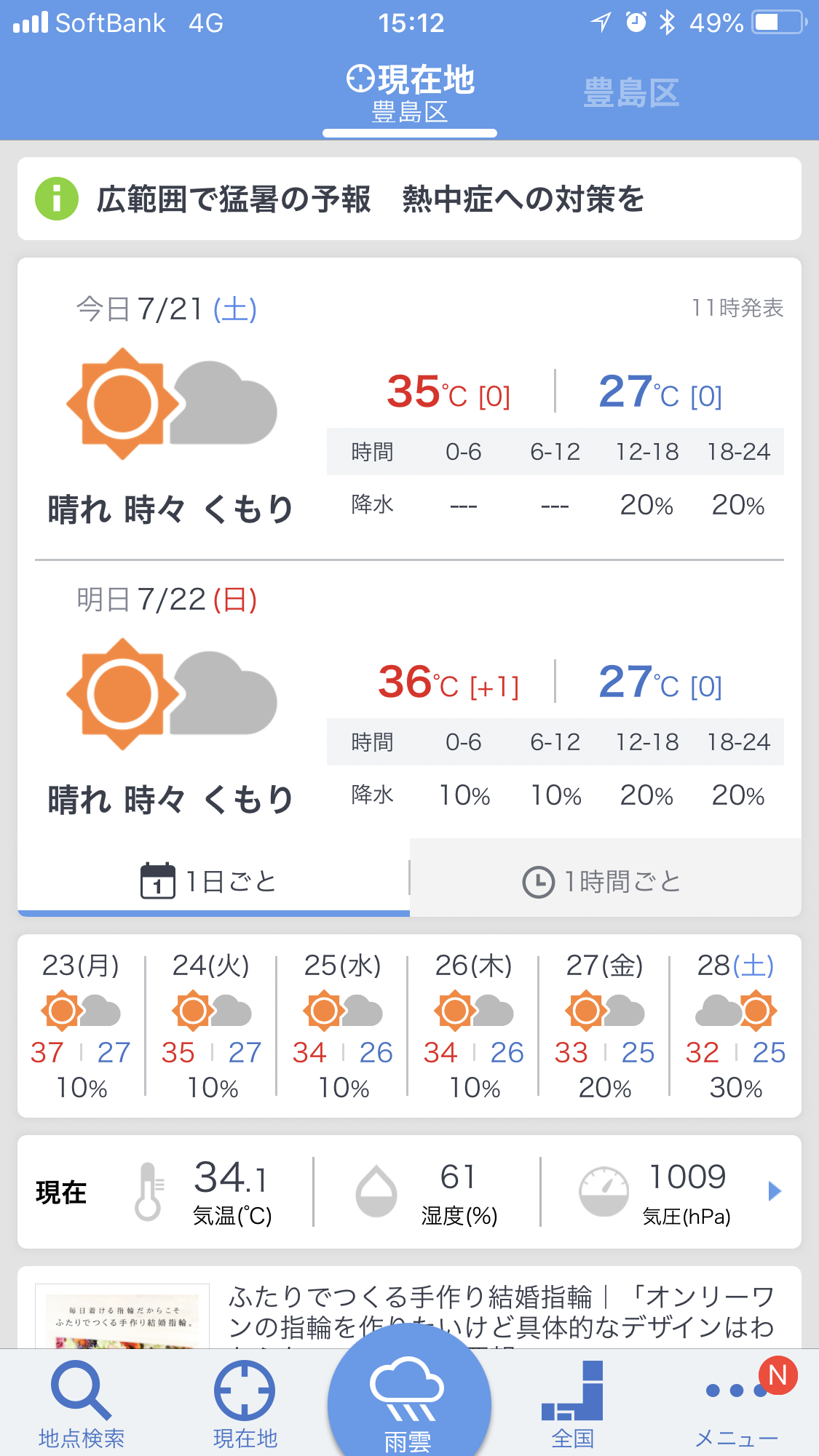The width and height of the screenshot is (819, 1456).
Task: Tap the green info icon in alert banner
Action: click(x=57, y=199)
